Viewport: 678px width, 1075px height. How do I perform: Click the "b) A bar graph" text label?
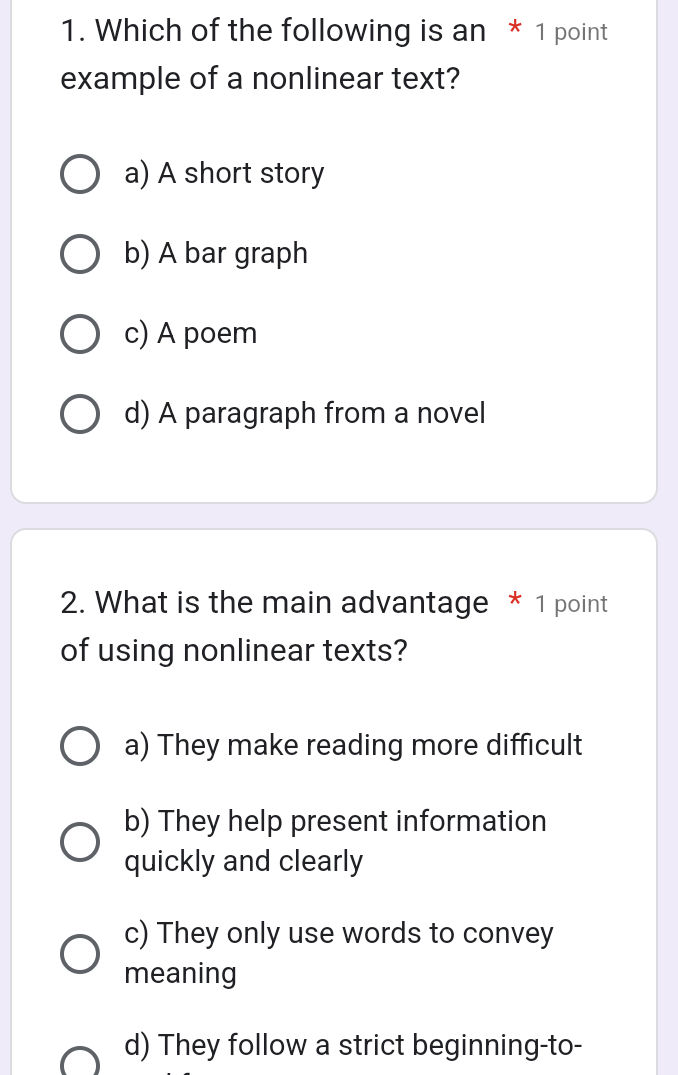coord(215,254)
